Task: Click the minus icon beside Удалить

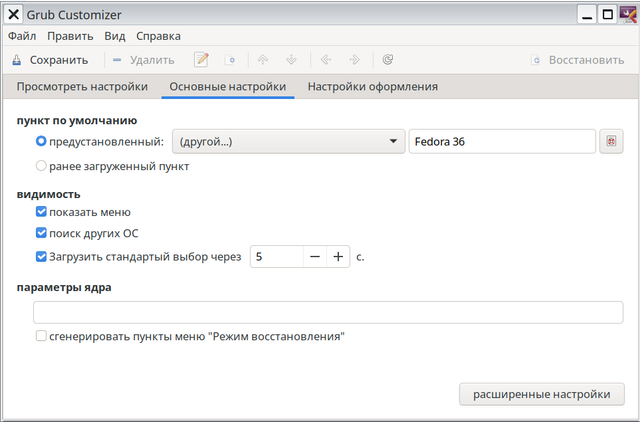Action: coord(117,60)
